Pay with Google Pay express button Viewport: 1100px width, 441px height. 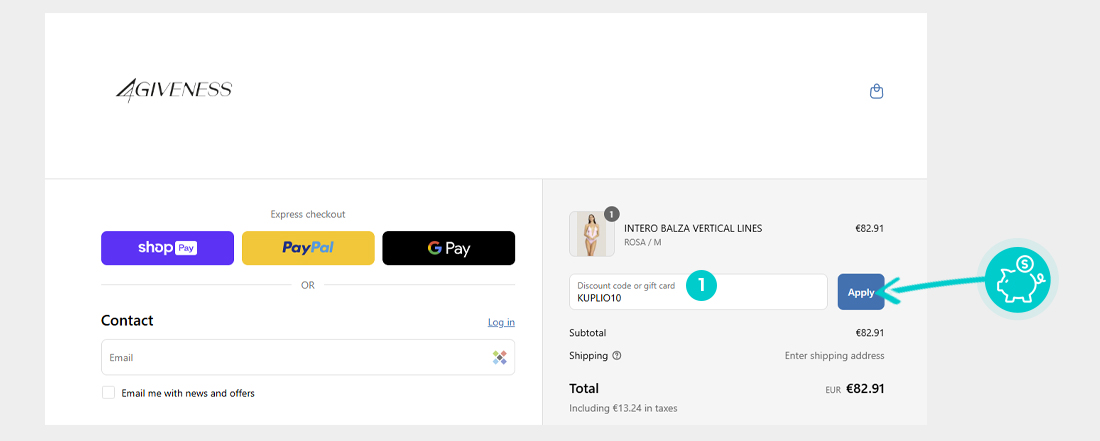(448, 248)
